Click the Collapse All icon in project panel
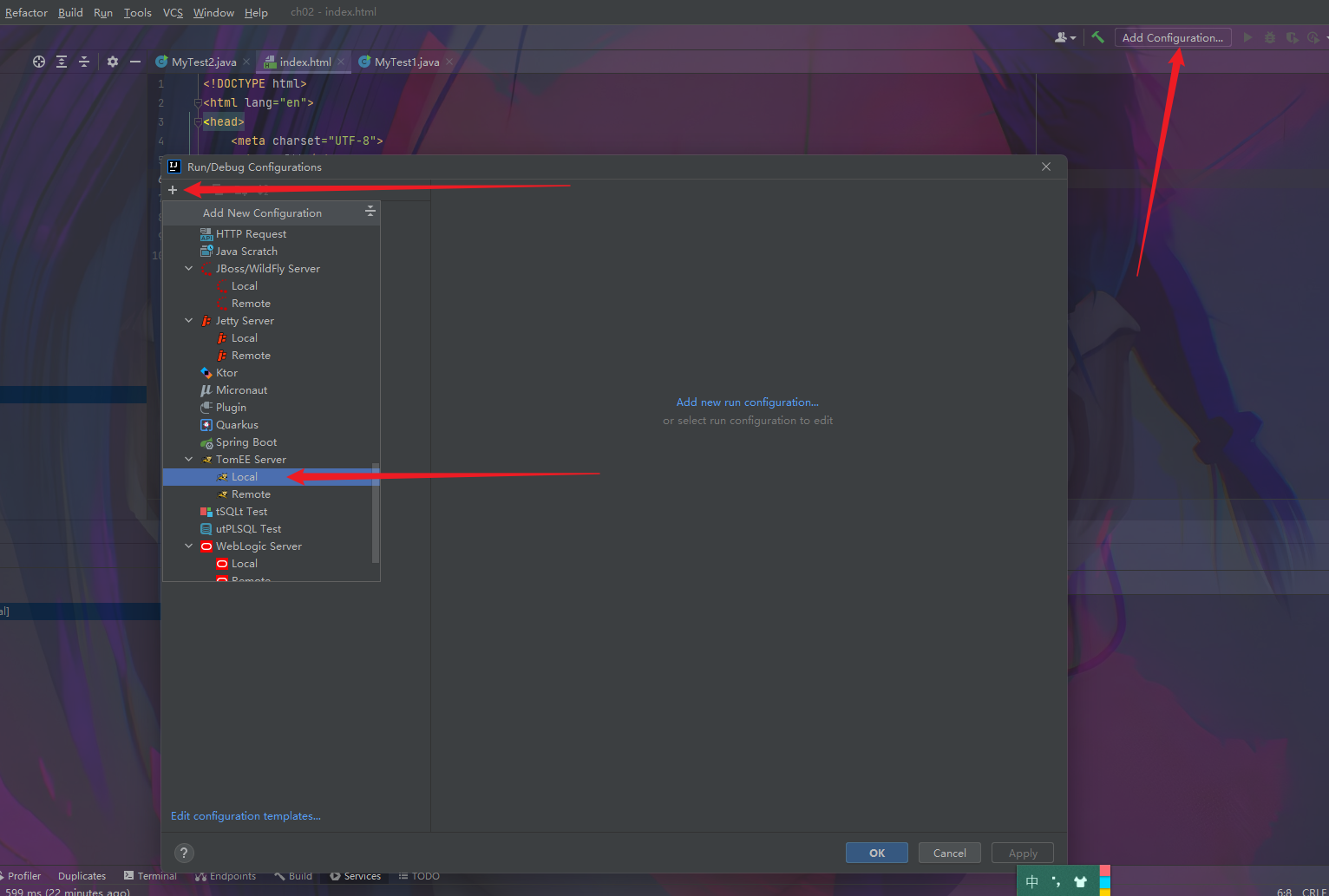Viewport: 1329px width, 896px height. 84,62
